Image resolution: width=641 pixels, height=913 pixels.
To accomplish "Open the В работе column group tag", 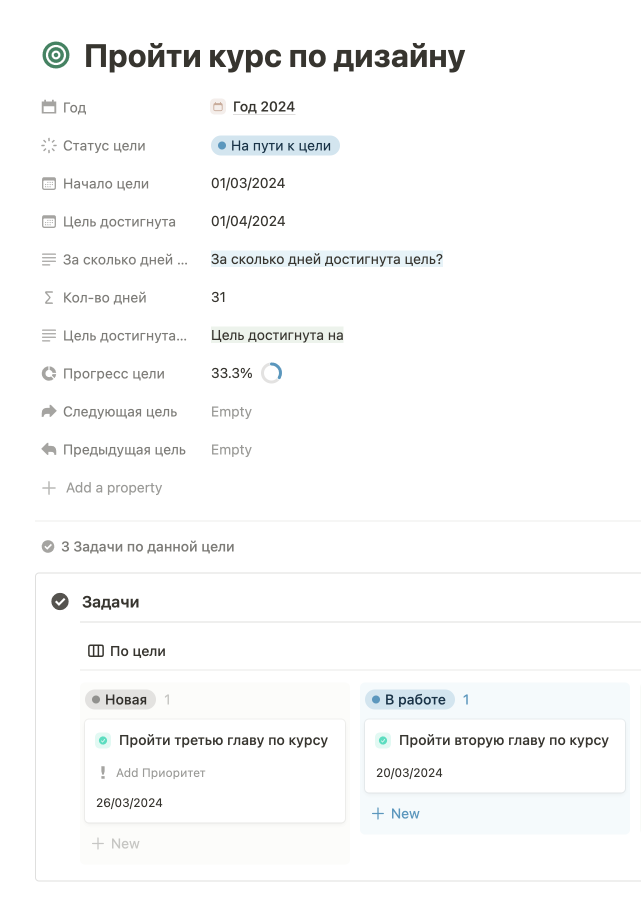I will coord(409,700).
